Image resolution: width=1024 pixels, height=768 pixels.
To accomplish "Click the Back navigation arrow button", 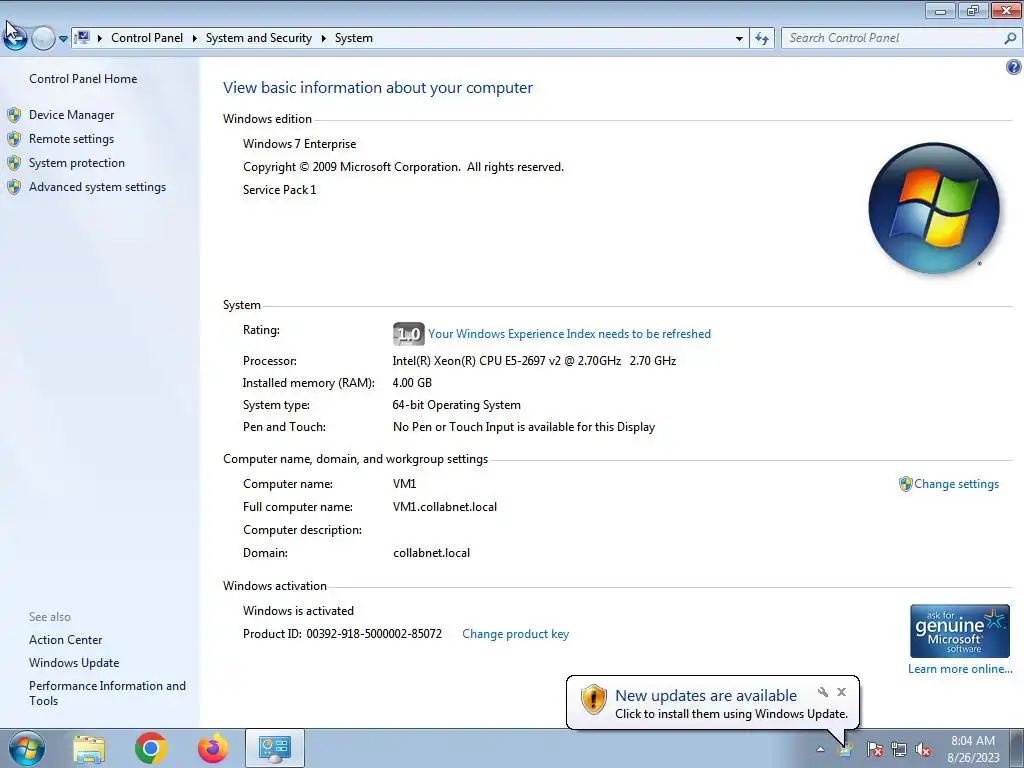I will (x=14, y=39).
